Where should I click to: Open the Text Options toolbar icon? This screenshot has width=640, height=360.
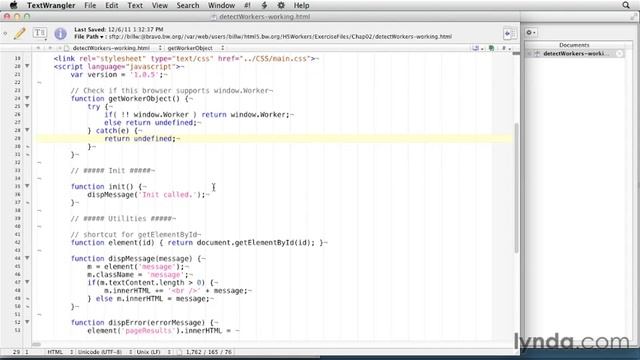(40, 33)
